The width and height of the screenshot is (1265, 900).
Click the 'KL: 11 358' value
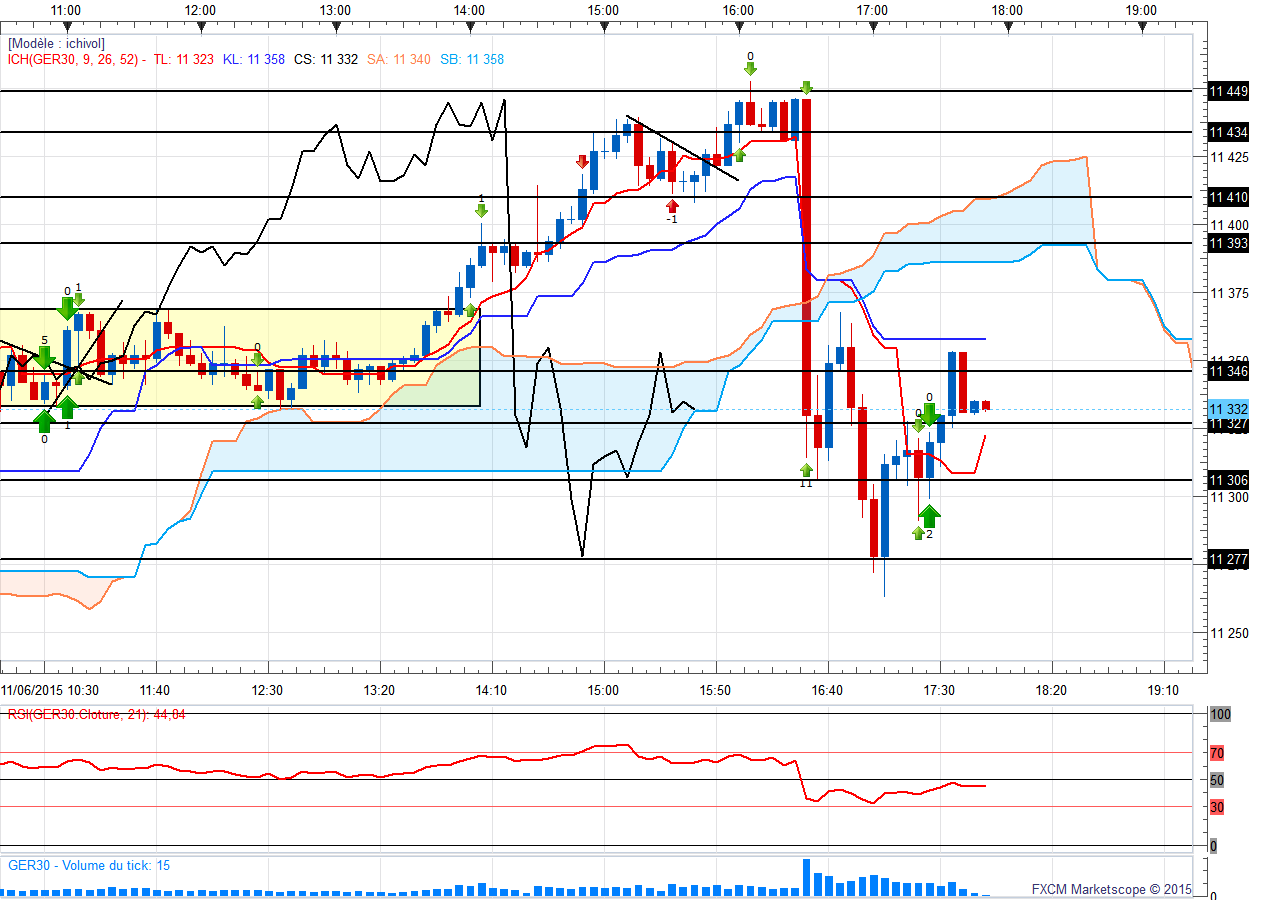pyautogui.click(x=254, y=59)
